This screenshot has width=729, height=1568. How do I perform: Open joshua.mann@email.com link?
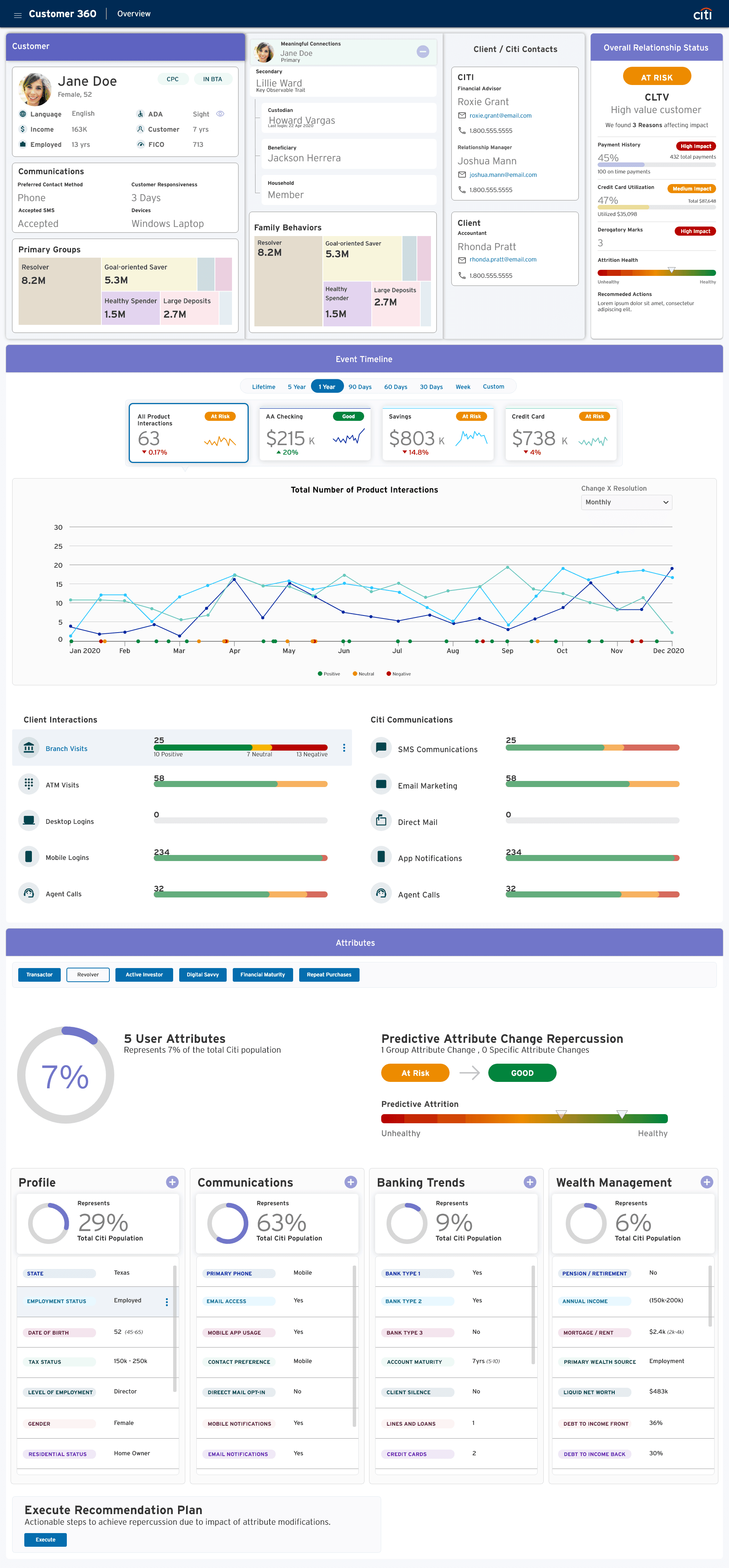coord(503,175)
